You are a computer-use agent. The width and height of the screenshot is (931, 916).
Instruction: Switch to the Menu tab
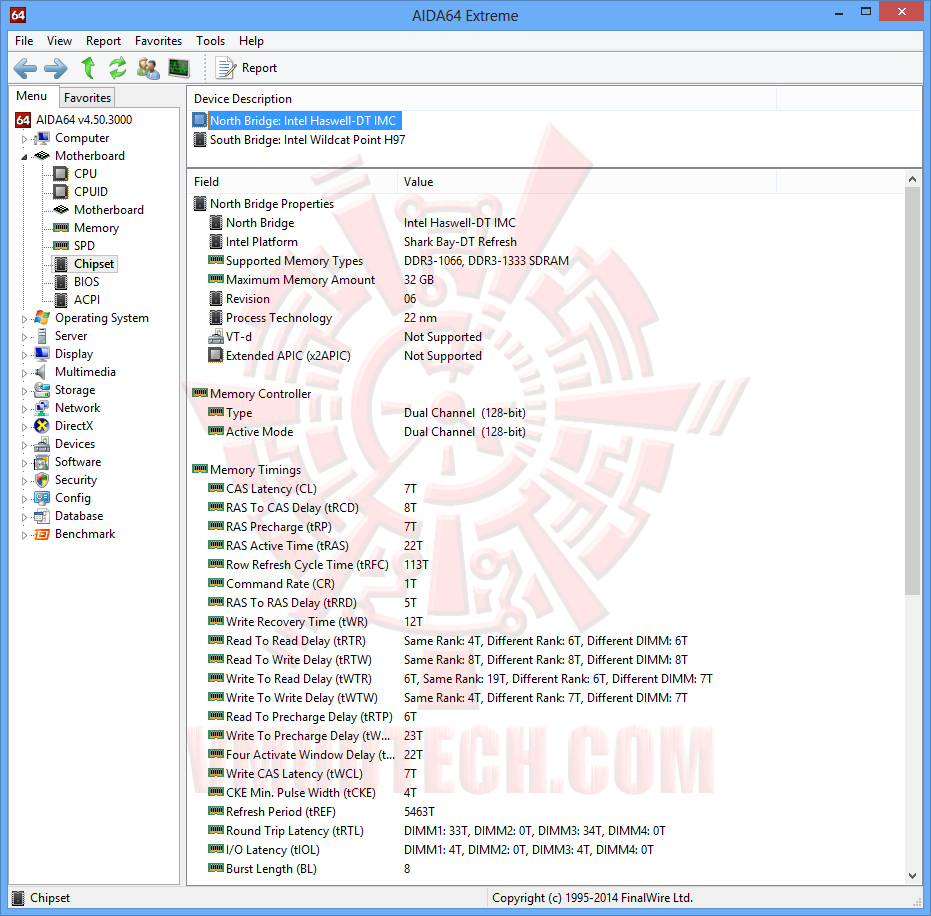click(x=31, y=96)
